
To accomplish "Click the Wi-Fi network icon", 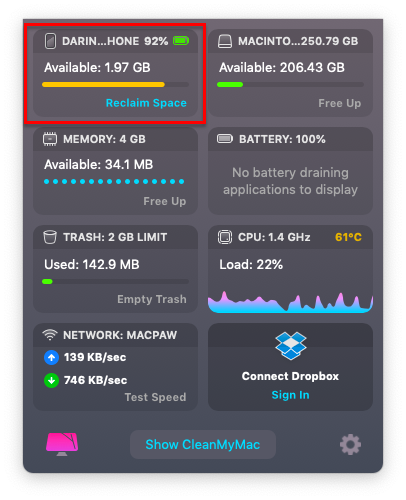I will 50,335.
